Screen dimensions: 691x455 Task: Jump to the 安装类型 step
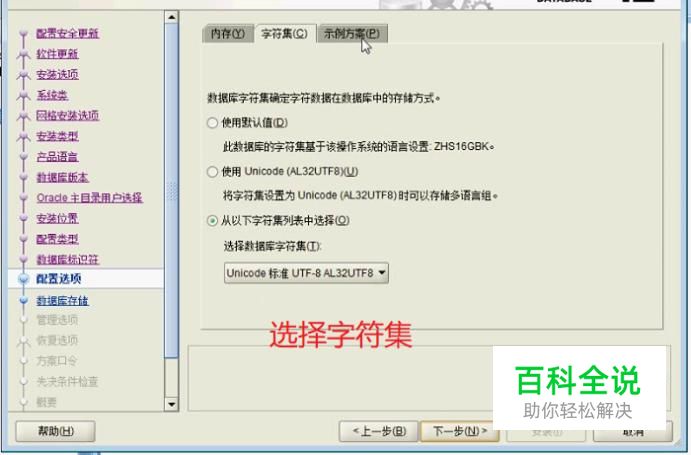click(x=57, y=136)
